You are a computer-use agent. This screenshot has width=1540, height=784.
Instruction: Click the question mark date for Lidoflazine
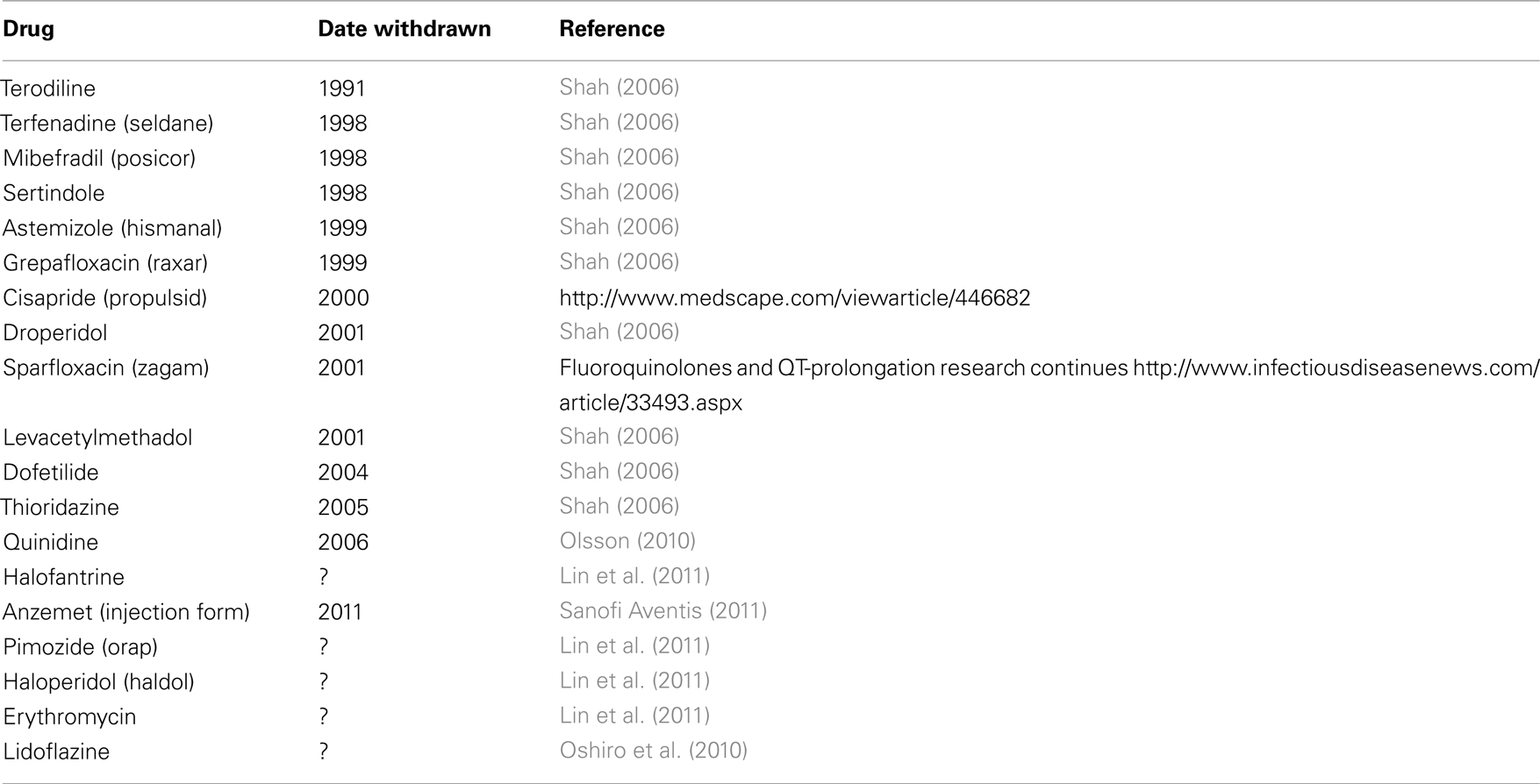[324, 752]
